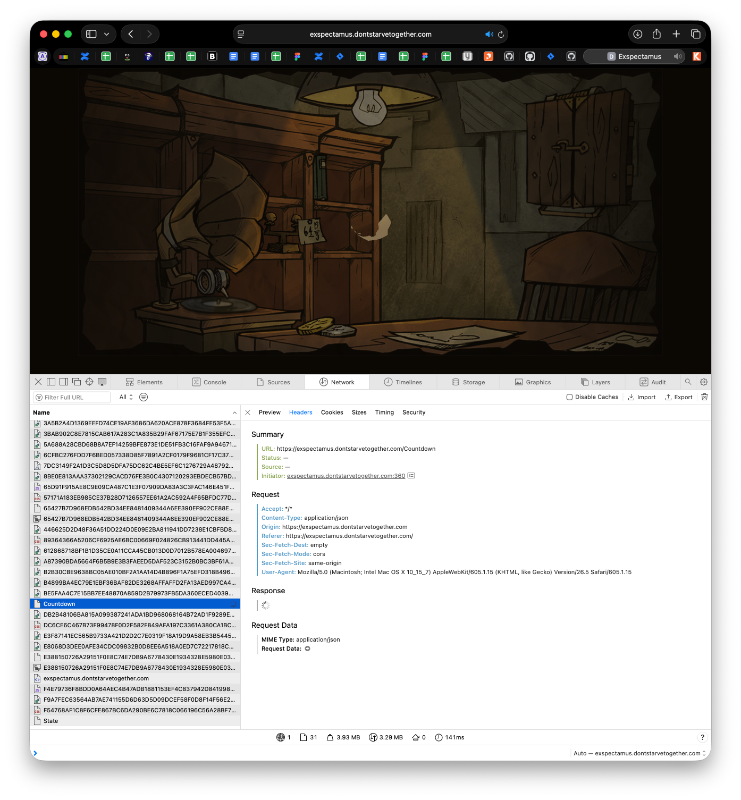
Task: Click the group media requests round icon
Action: pyautogui.click(x=144, y=397)
